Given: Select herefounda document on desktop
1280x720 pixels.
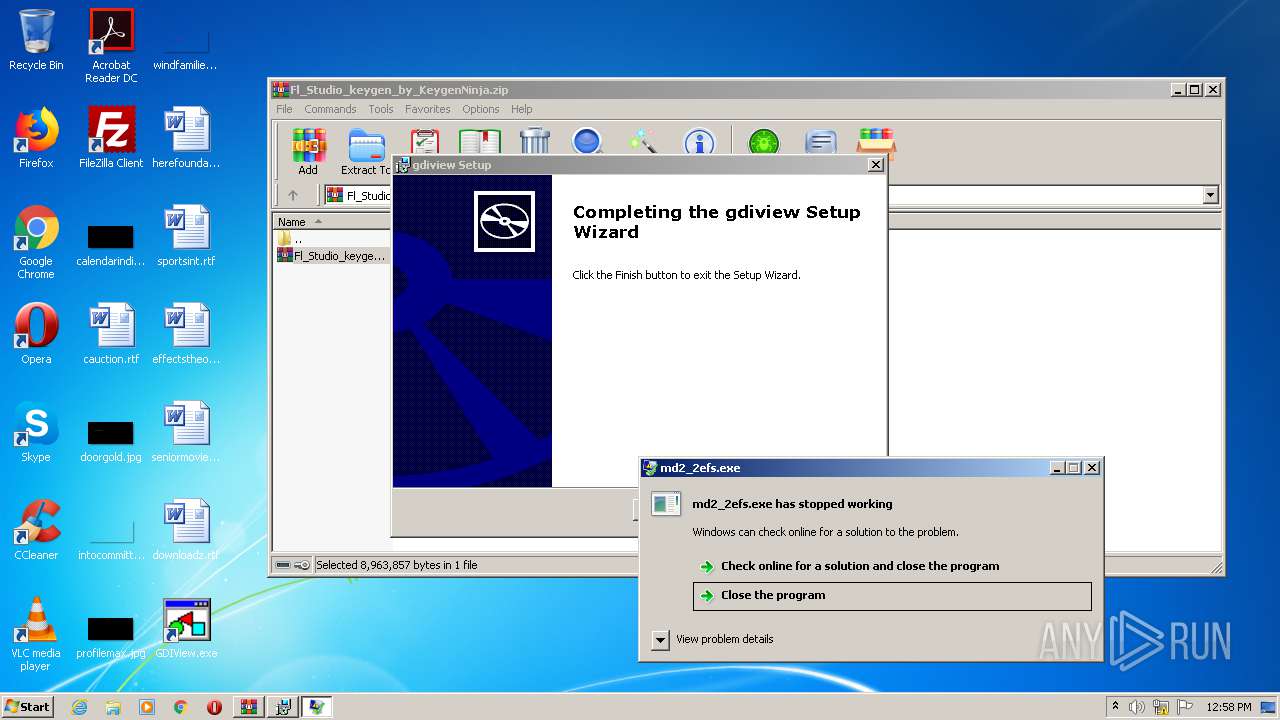Looking at the screenshot, I should (x=186, y=138).
